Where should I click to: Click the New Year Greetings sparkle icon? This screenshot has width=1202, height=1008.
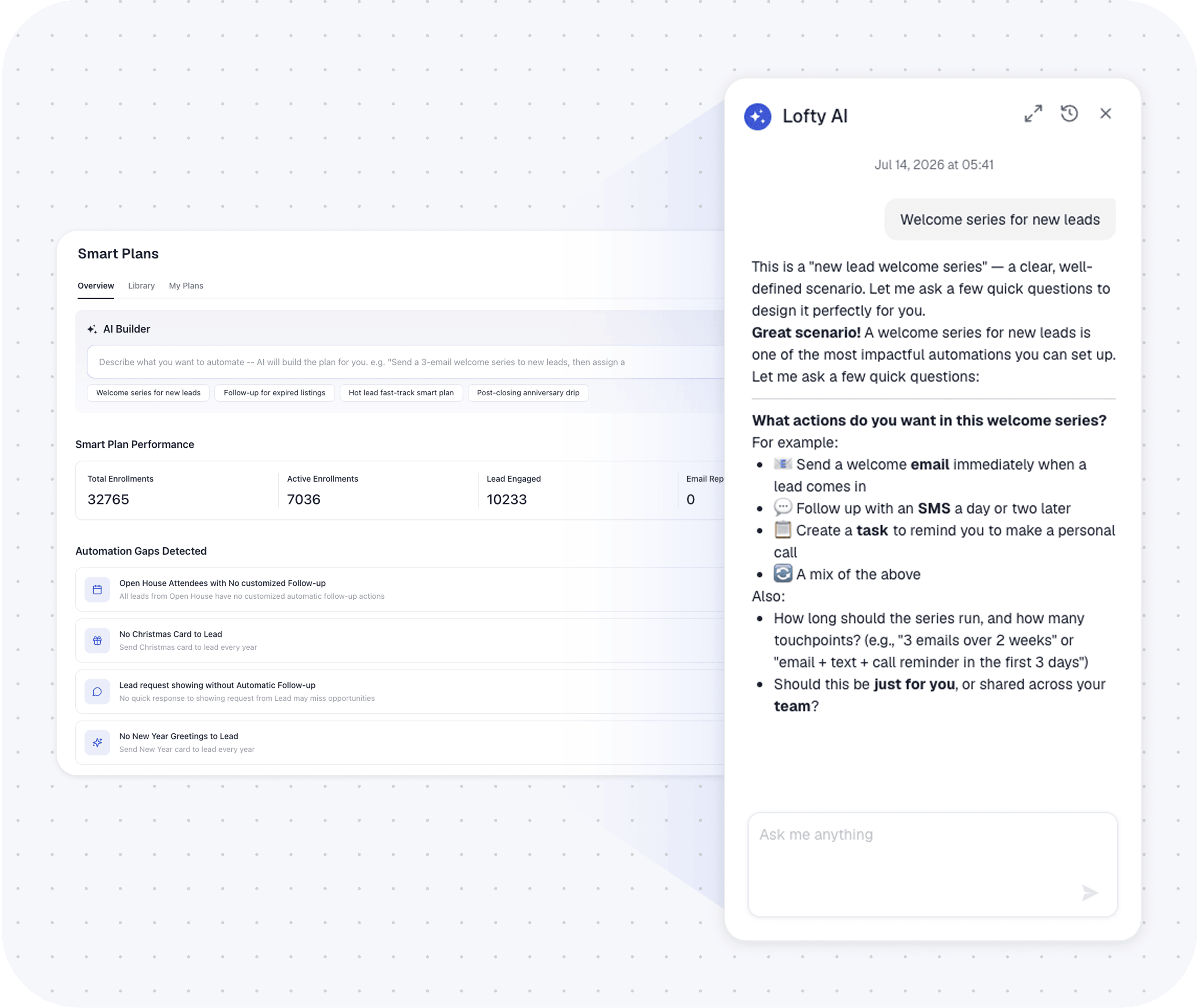97,742
